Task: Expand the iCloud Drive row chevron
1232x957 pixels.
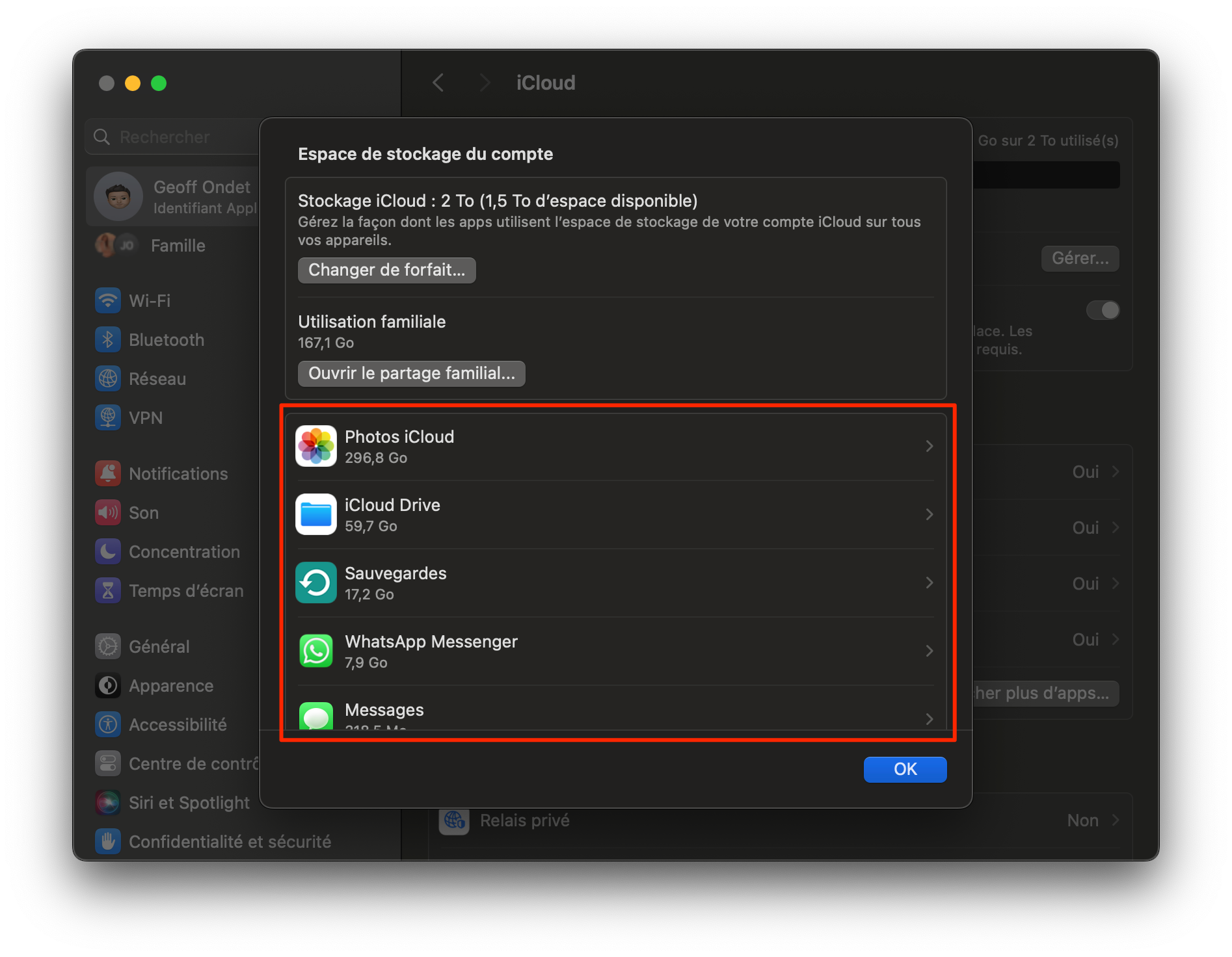Action: (x=930, y=515)
